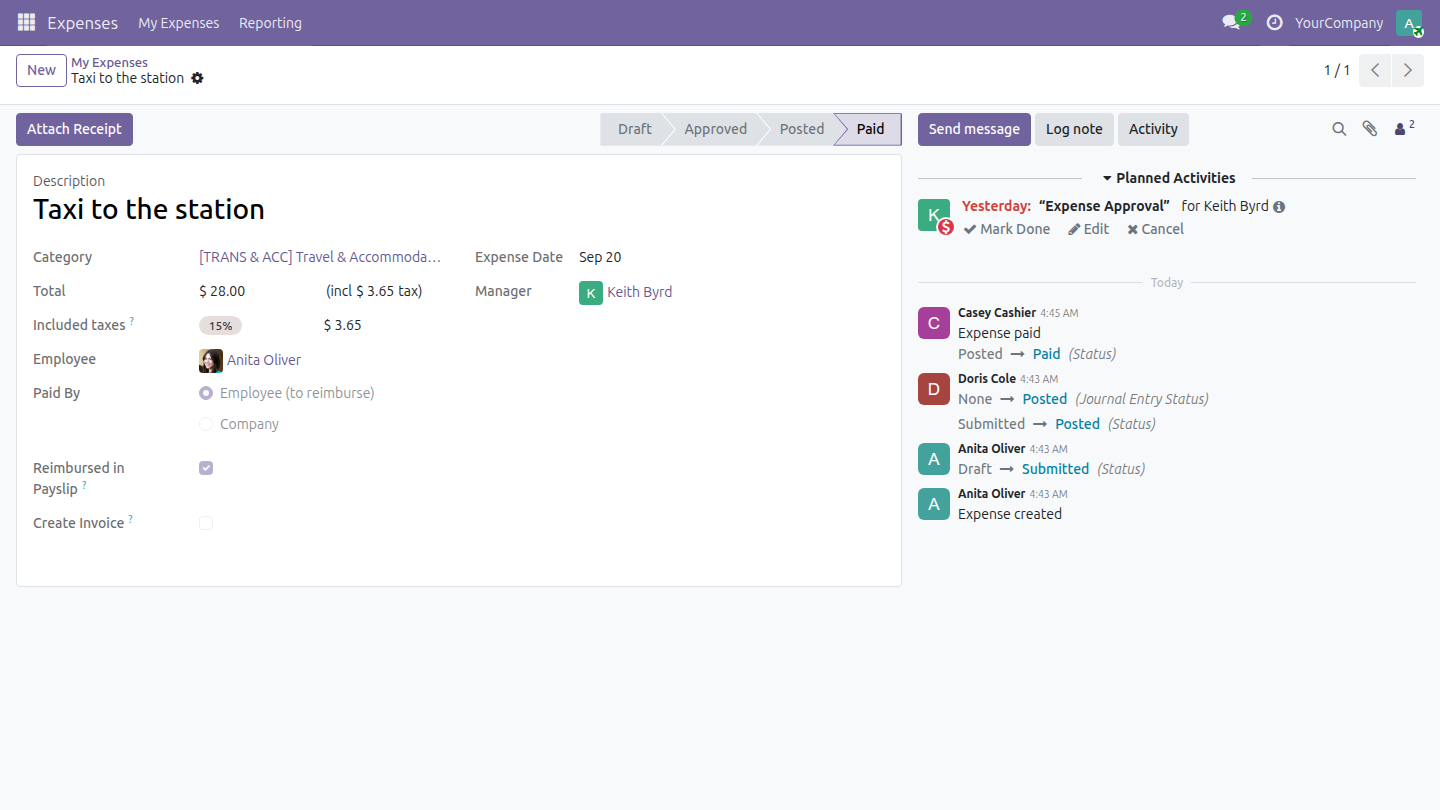1440x810 pixels.
Task: Click Keith Byrd's manager avatar
Action: point(590,292)
